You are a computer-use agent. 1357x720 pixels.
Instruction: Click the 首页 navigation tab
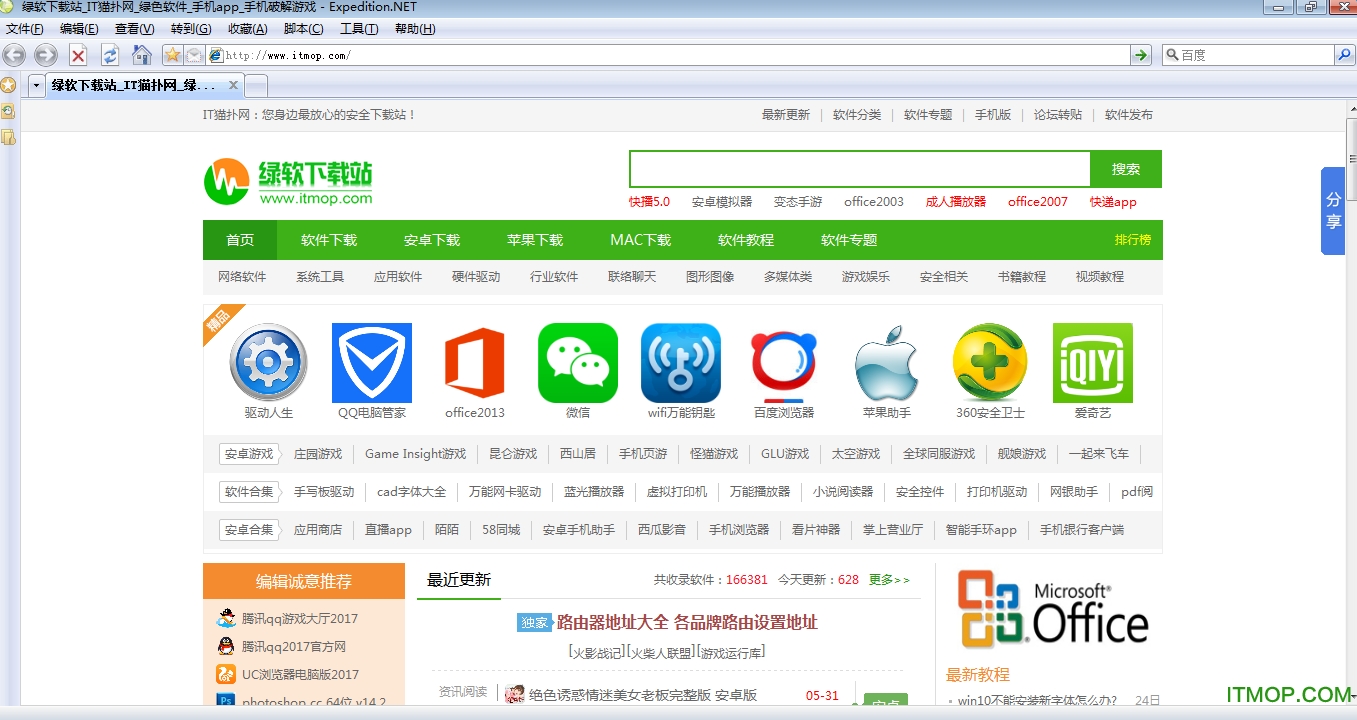[240, 240]
